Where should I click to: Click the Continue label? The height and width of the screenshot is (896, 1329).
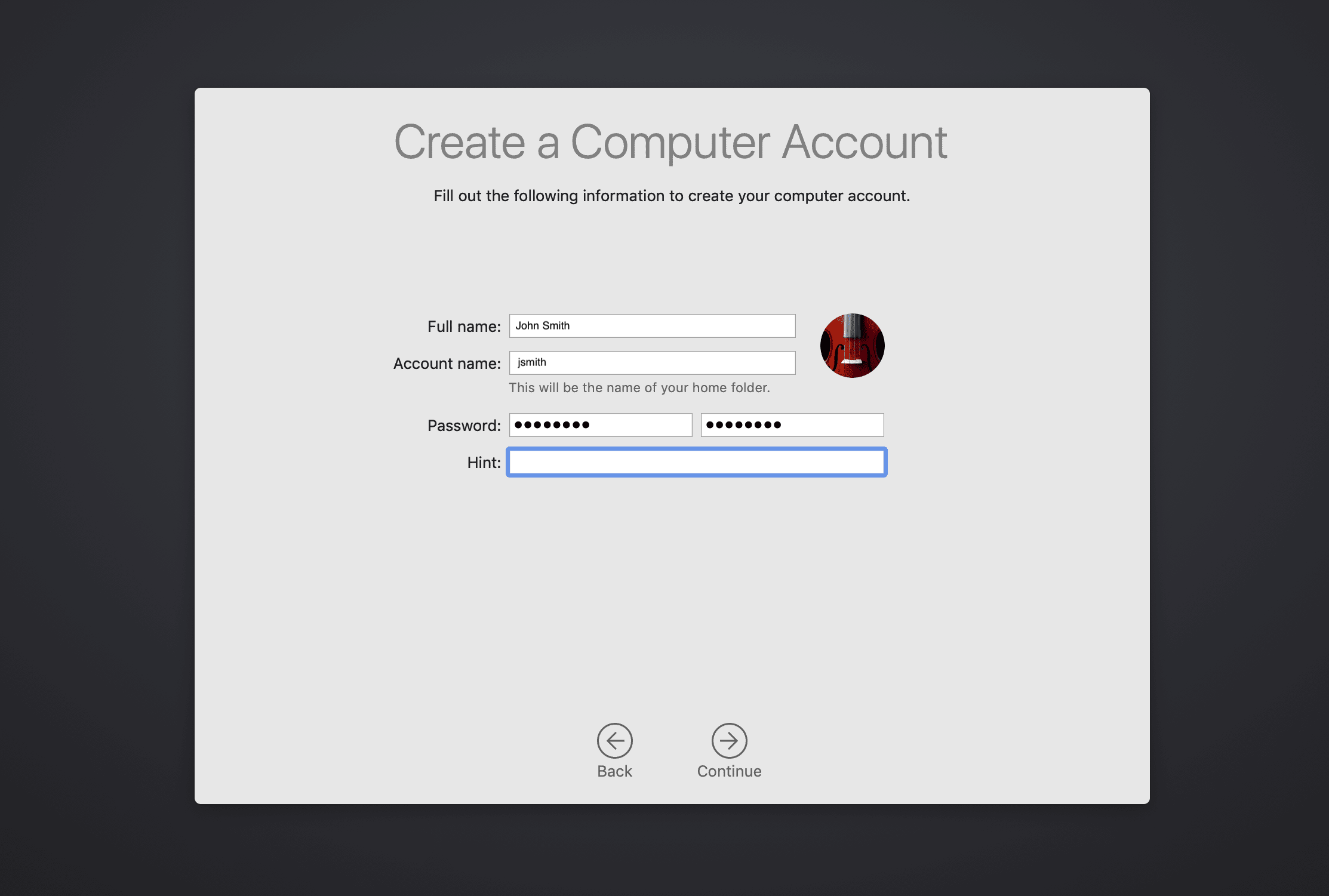[x=729, y=771]
